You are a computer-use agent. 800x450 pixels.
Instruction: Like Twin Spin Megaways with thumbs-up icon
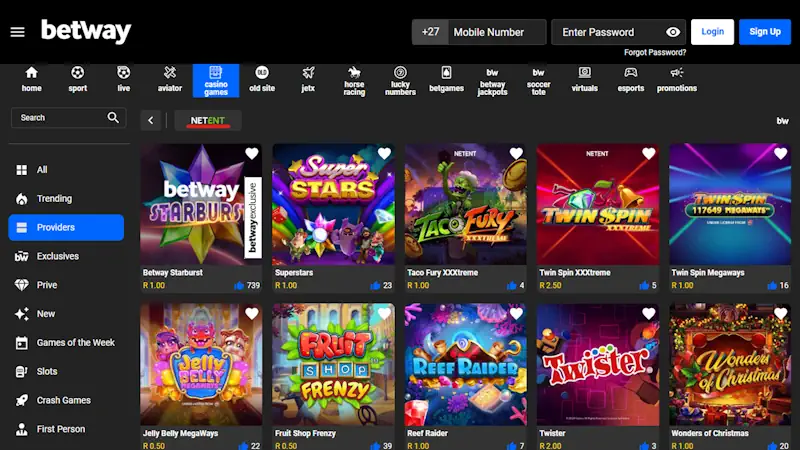pyautogui.click(x=772, y=286)
